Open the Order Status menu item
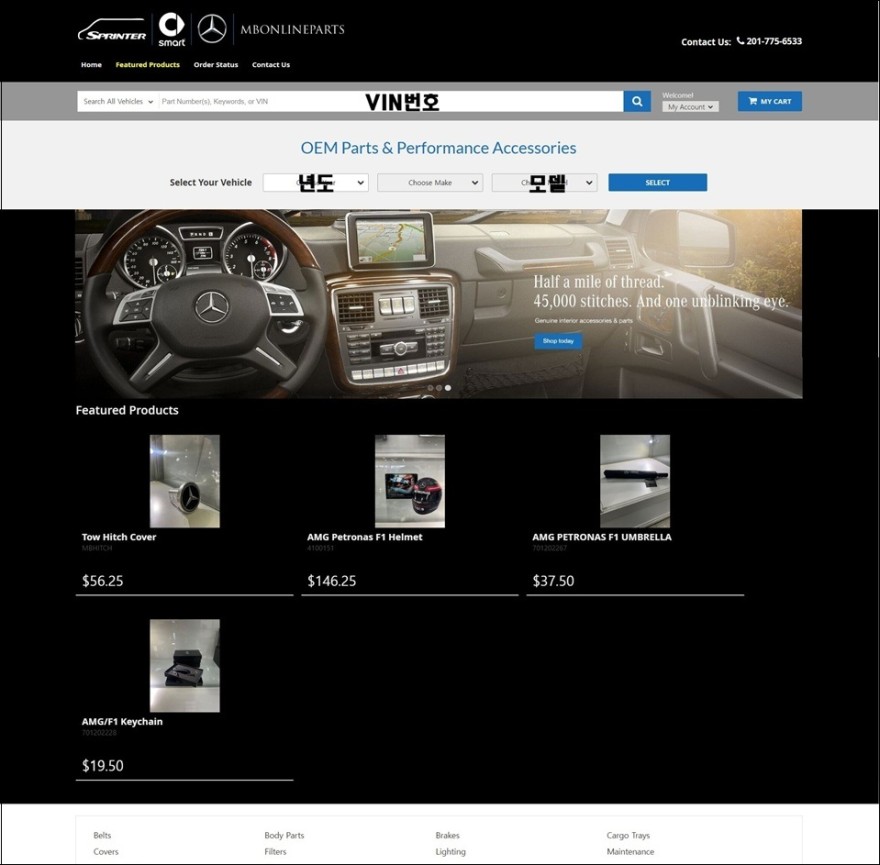880x865 pixels. (216, 65)
